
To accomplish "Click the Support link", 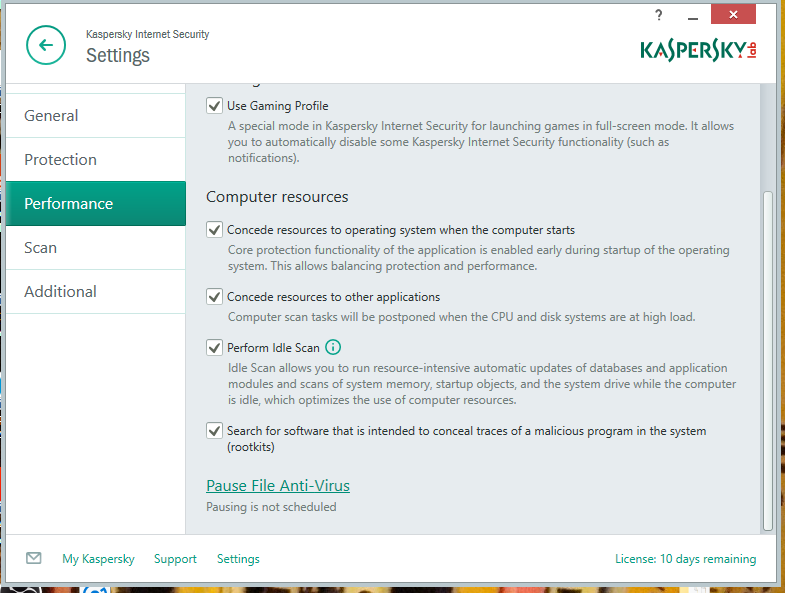I will tap(175, 559).
